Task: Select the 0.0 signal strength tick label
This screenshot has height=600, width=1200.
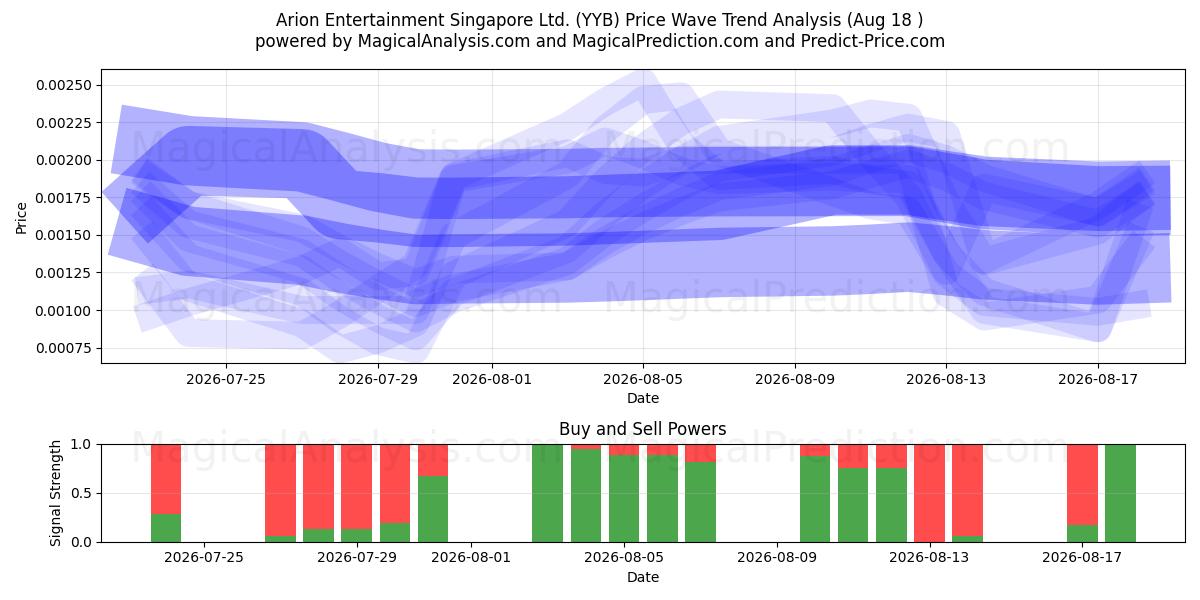Action: coord(81,542)
